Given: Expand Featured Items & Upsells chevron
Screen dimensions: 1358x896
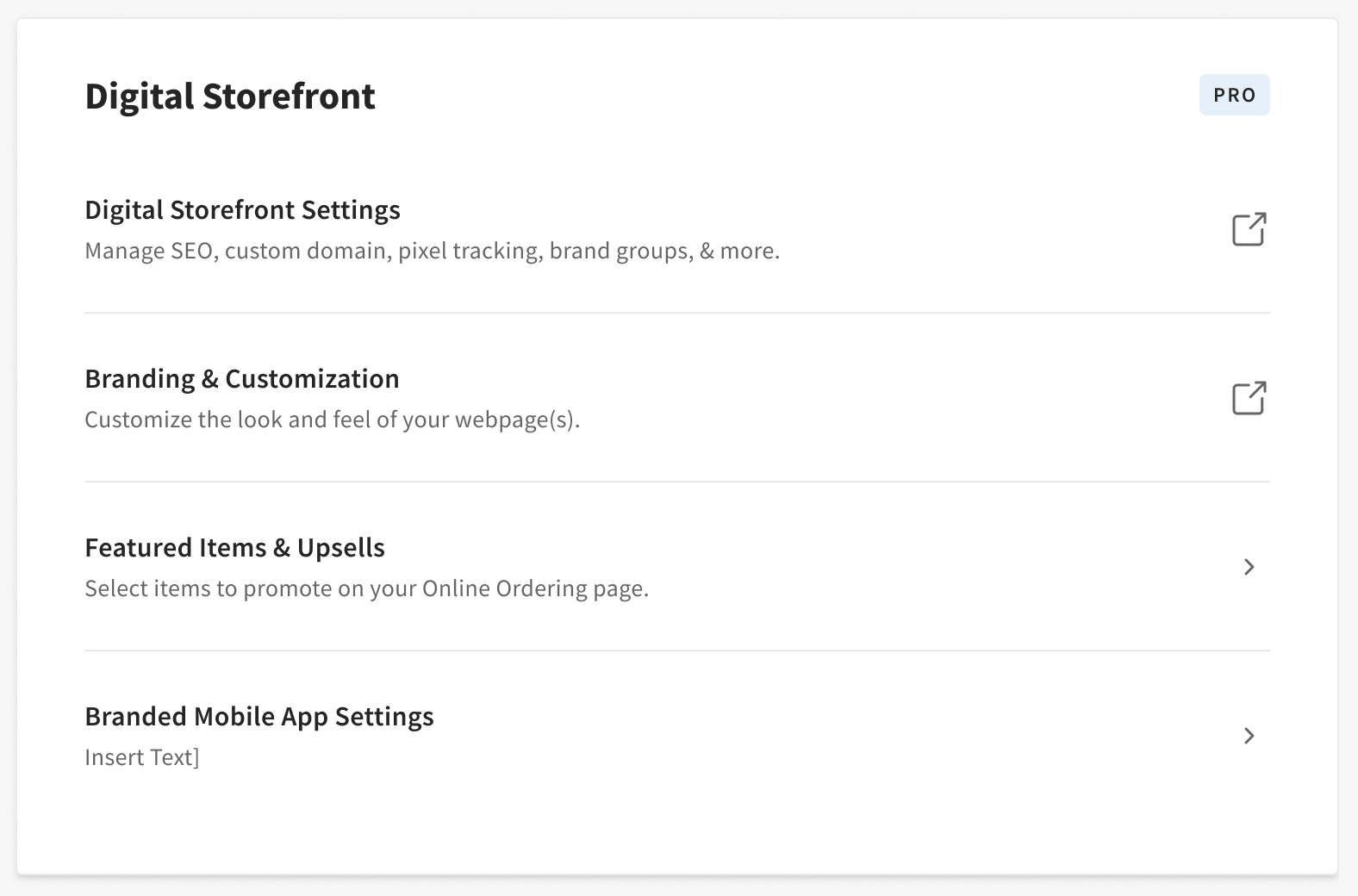Looking at the screenshot, I should tap(1249, 567).
